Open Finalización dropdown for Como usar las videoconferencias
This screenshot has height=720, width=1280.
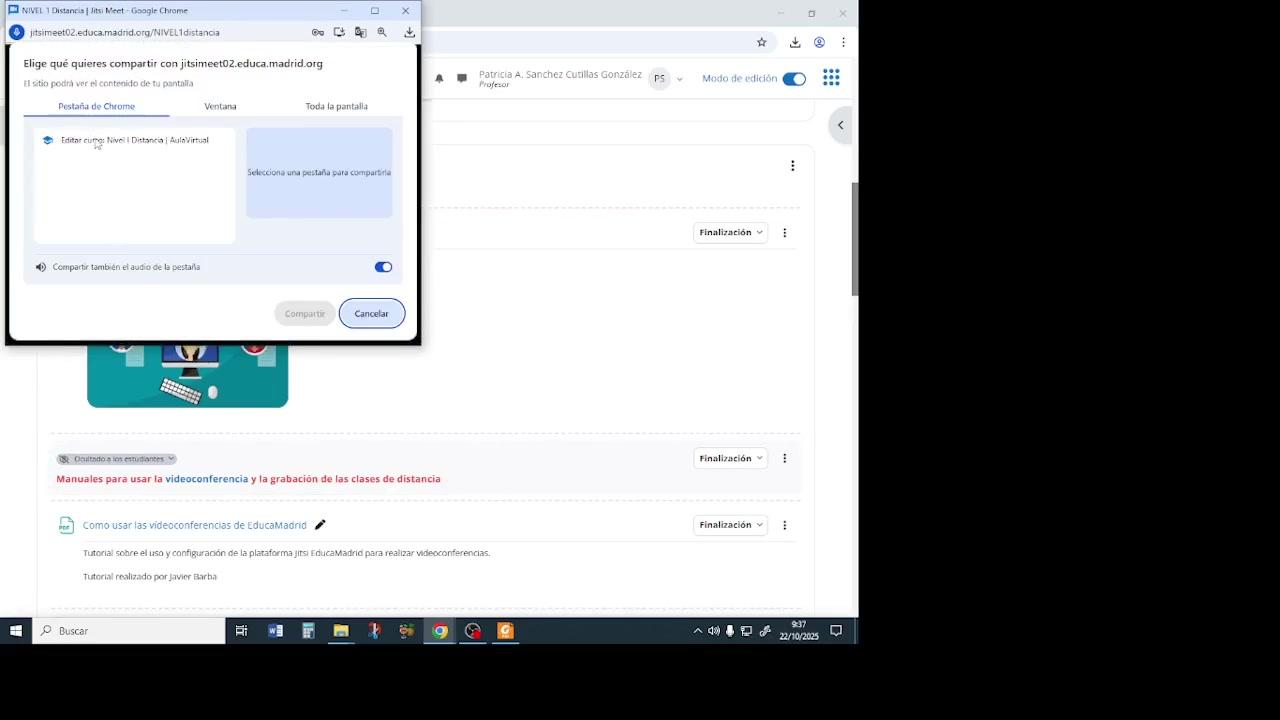pyautogui.click(x=731, y=525)
